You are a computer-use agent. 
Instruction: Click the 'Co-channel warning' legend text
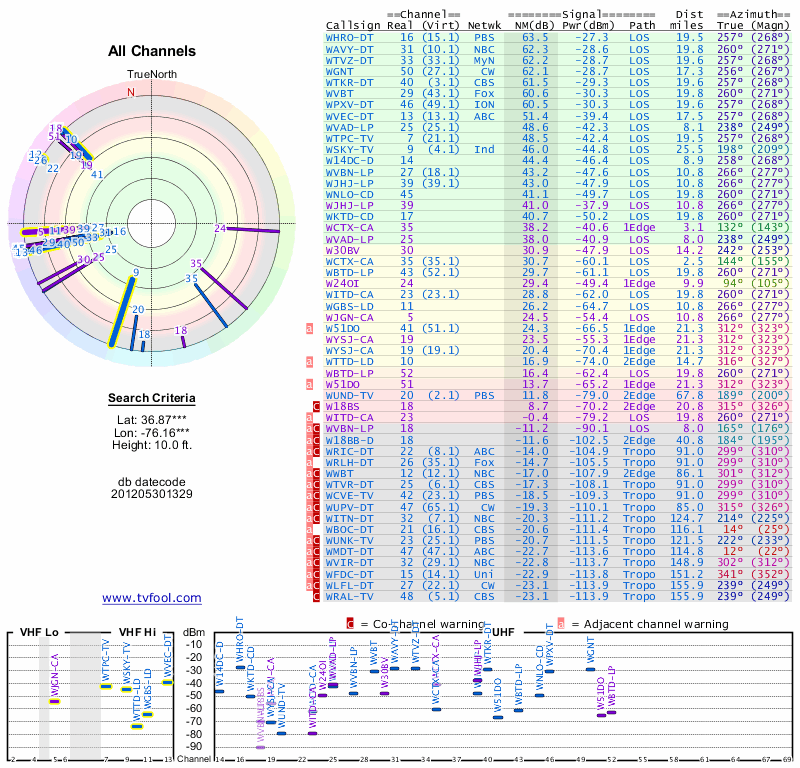[x=429, y=624]
